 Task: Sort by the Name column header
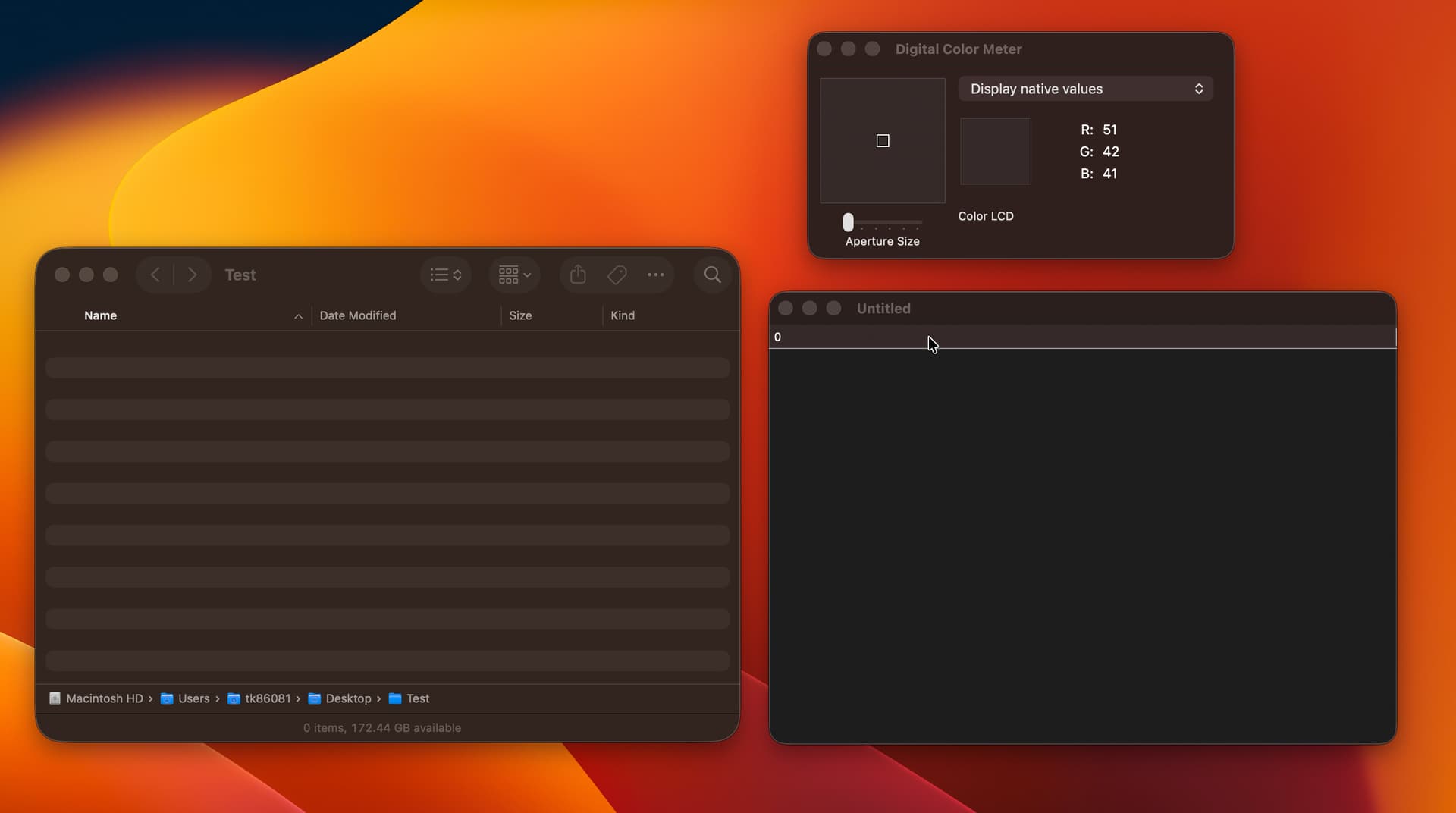pos(101,315)
